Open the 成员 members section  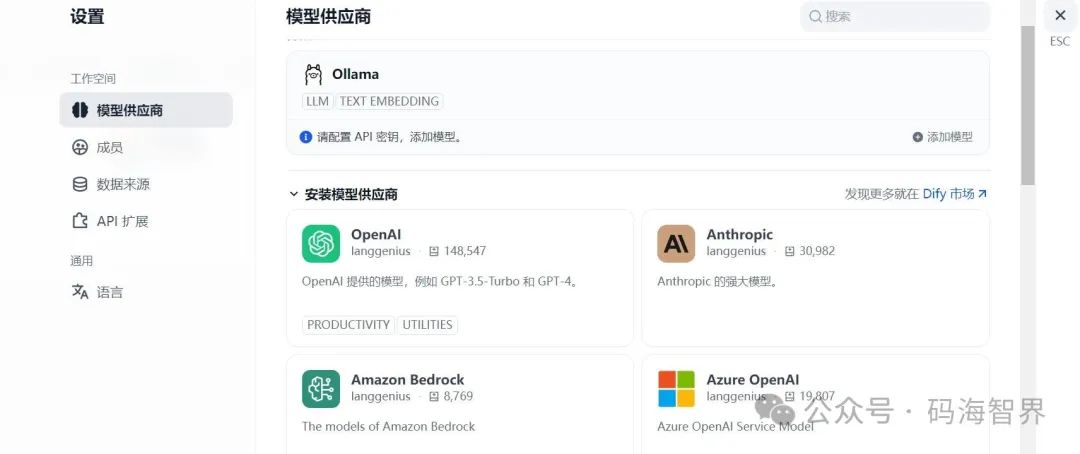(x=110, y=147)
